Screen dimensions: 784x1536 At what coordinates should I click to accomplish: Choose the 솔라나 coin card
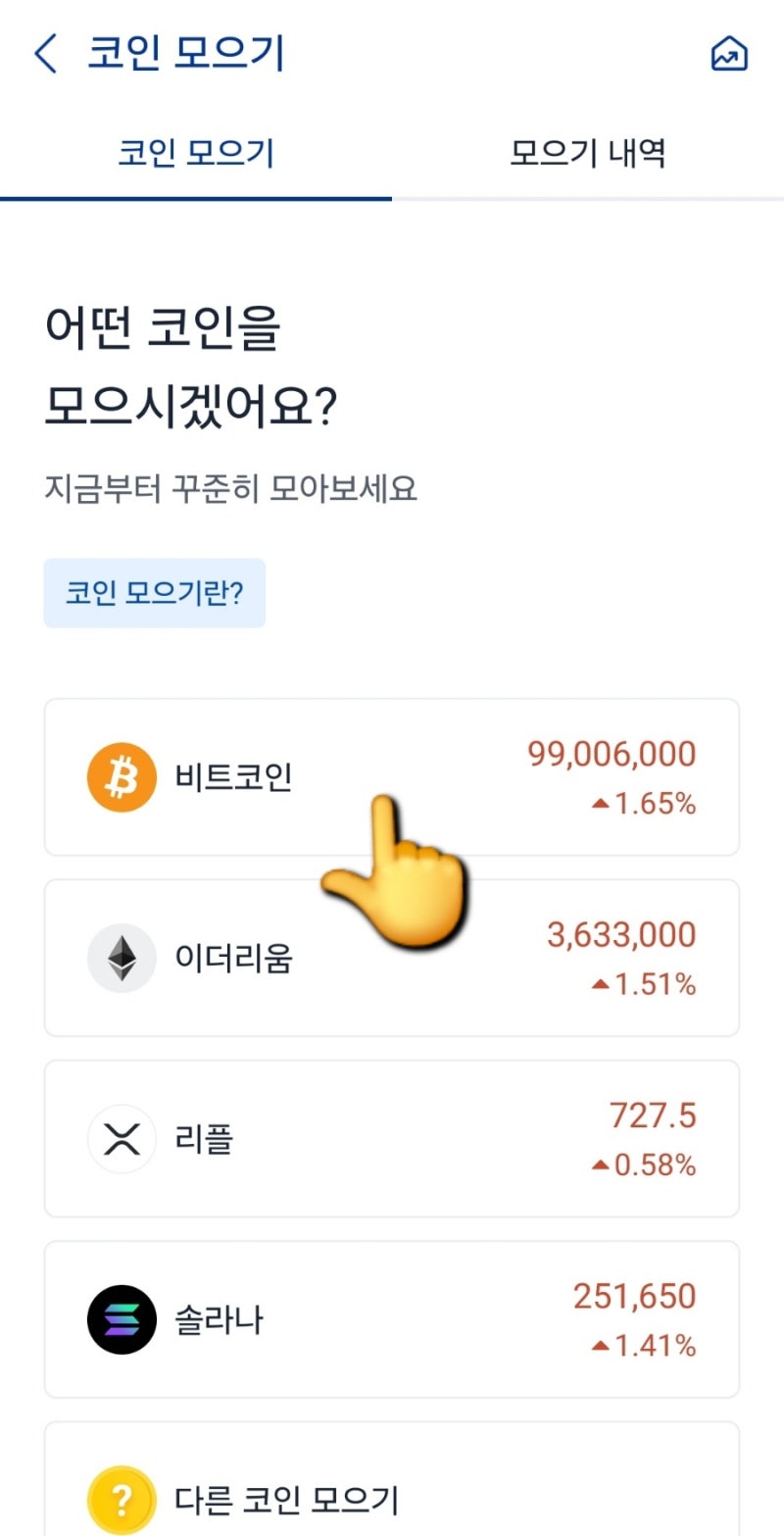[x=392, y=1319]
